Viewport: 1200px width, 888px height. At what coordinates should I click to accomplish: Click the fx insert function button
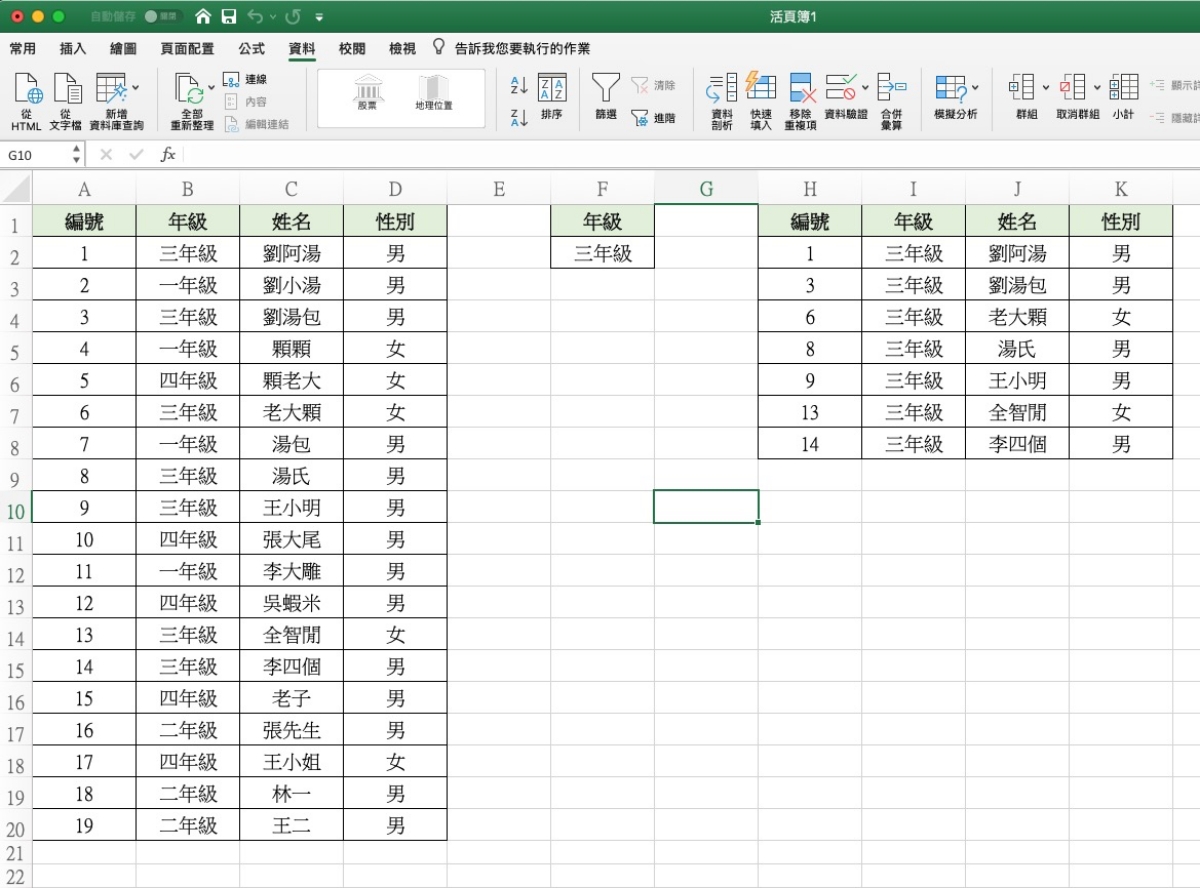pyautogui.click(x=168, y=155)
